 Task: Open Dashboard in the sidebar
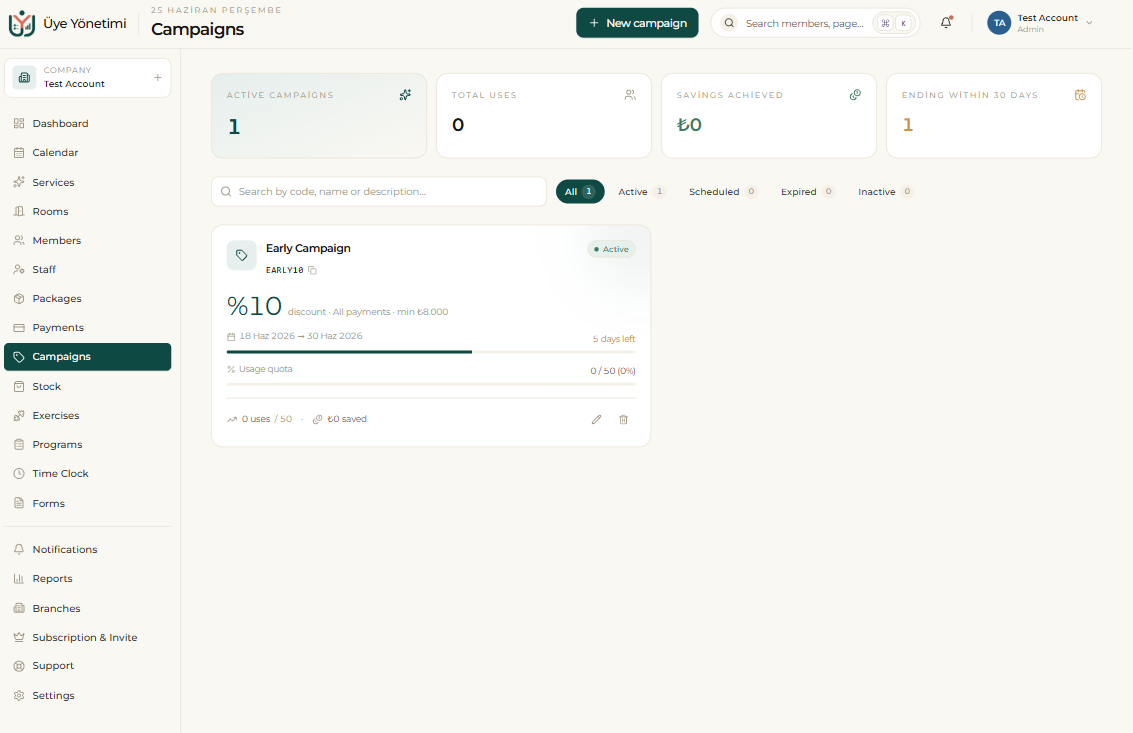click(87, 124)
